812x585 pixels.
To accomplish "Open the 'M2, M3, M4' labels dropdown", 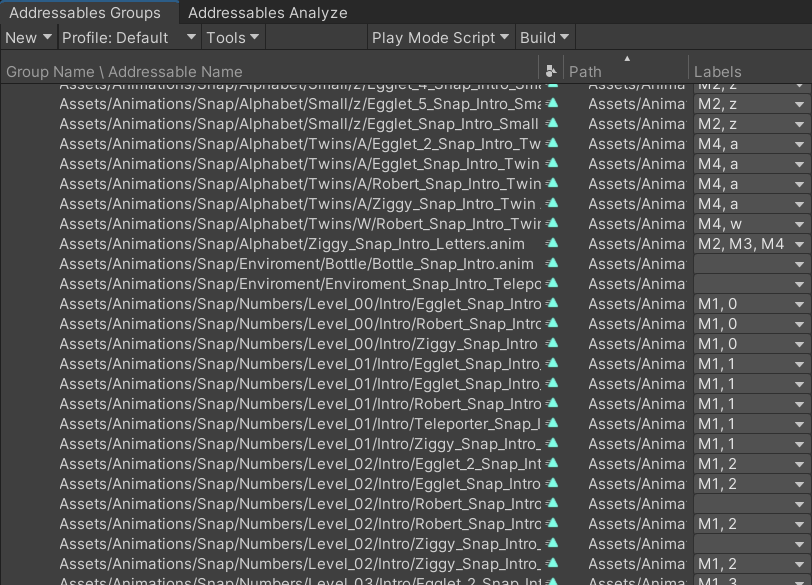I will pyautogui.click(x=751, y=244).
